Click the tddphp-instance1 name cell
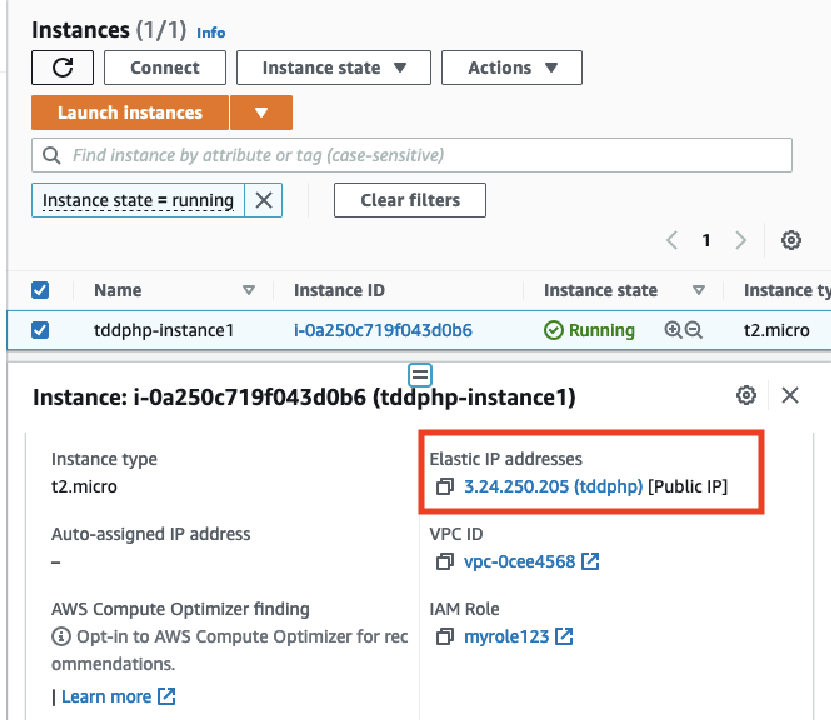 coord(164,330)
